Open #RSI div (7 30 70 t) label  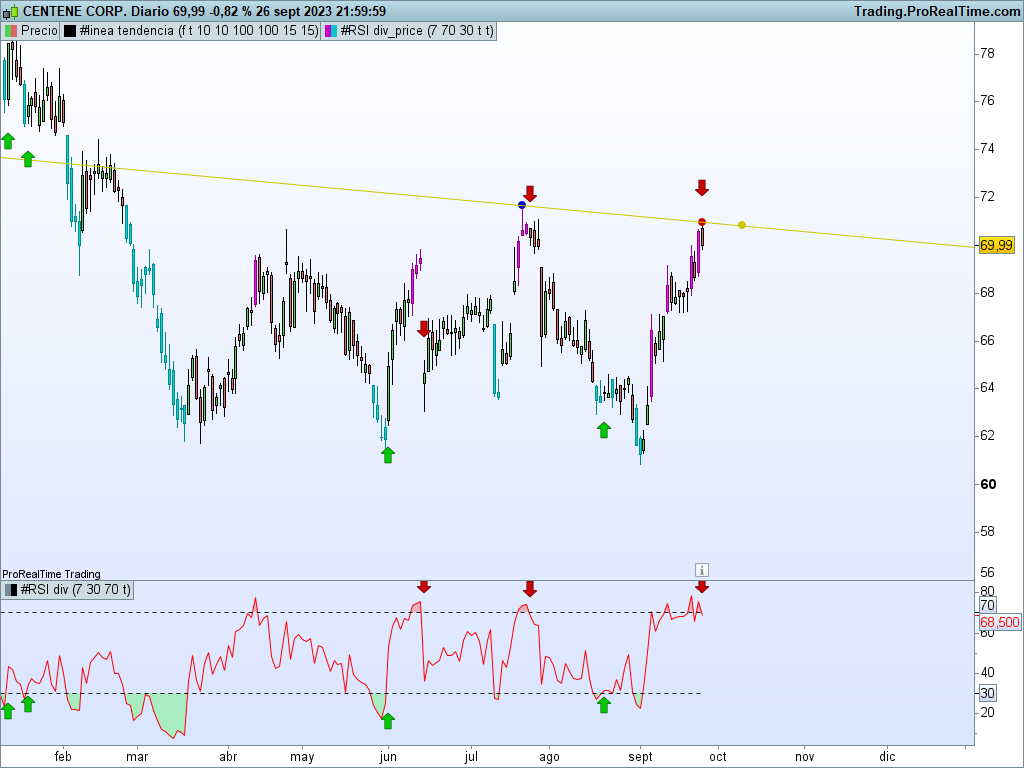click(75, 590)
